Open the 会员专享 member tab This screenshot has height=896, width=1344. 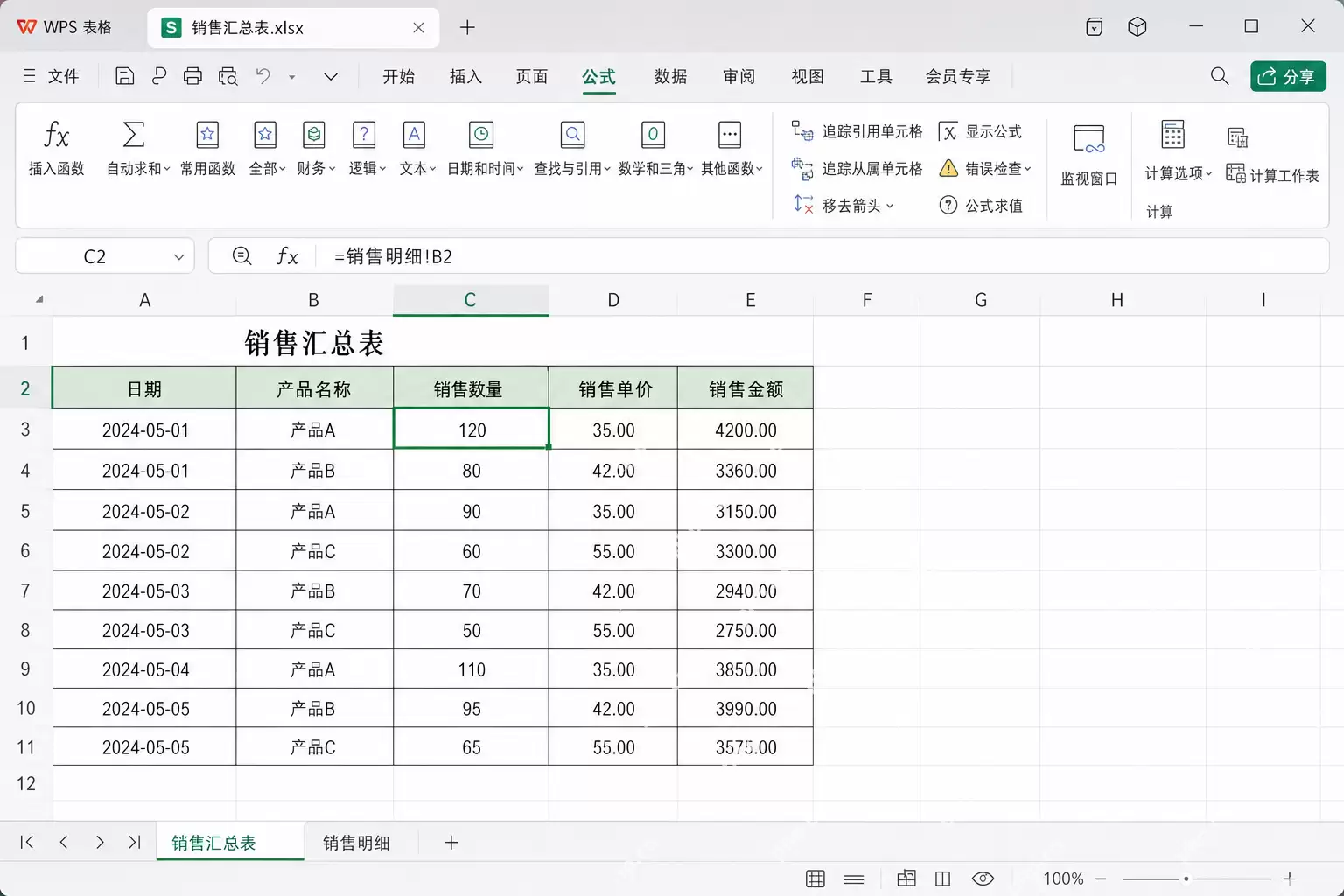click(x=958, y=76)
